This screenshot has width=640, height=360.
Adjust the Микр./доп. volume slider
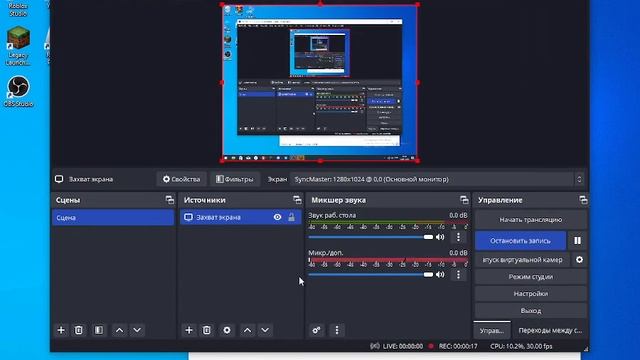click(x=371, y=275)
